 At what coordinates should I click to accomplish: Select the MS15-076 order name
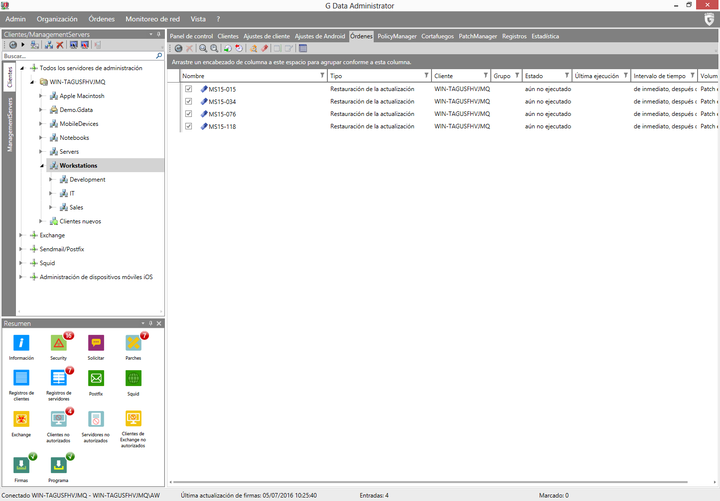click(x=222, y=114)
